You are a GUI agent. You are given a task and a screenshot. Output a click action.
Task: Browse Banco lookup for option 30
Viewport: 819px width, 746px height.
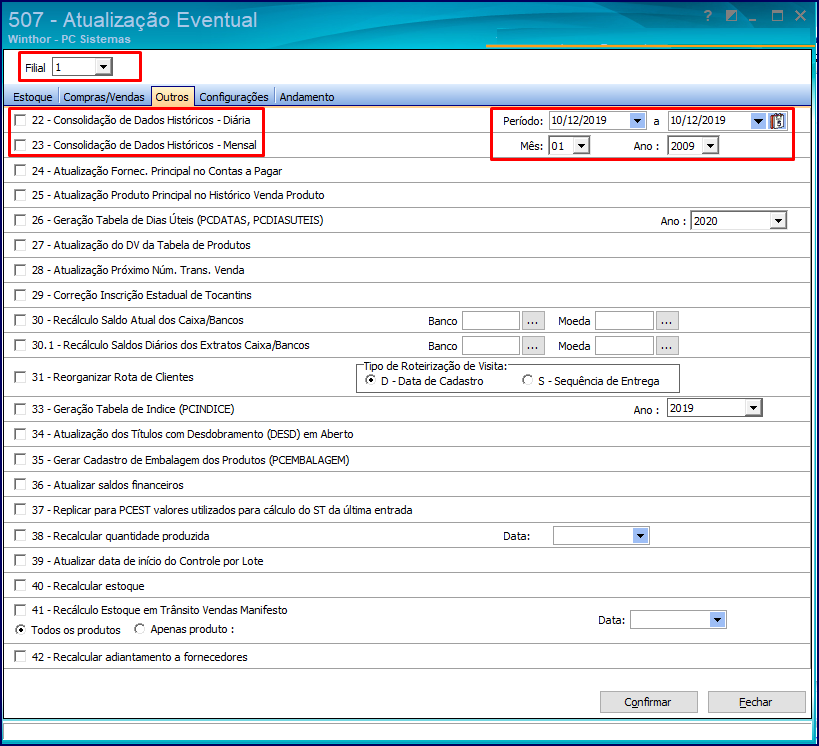[533, 321]
